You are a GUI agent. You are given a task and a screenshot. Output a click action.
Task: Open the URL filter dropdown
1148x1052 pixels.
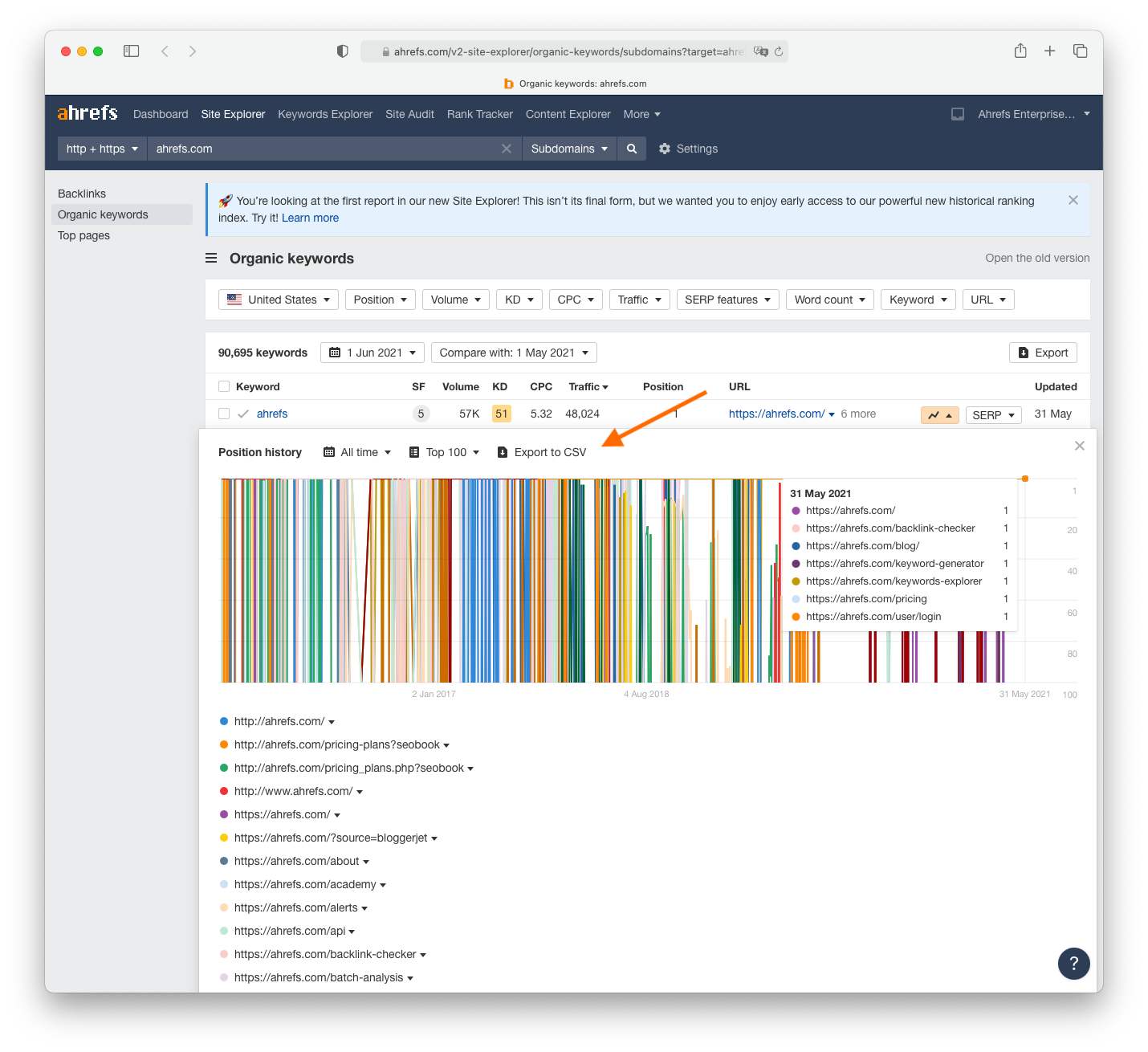(x=988, y=300)
